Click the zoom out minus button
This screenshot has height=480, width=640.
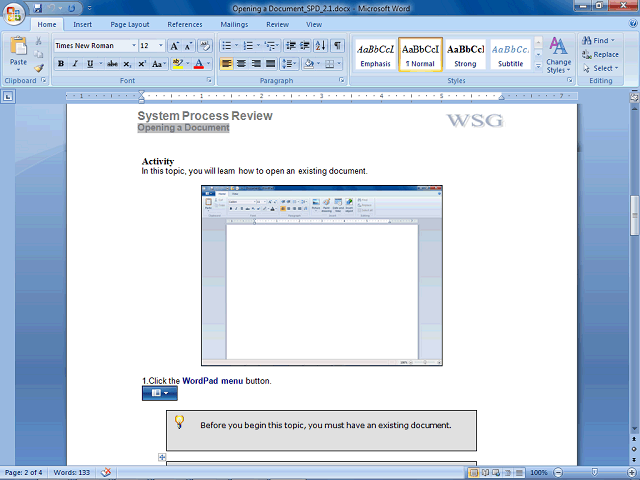pos(558,473)
